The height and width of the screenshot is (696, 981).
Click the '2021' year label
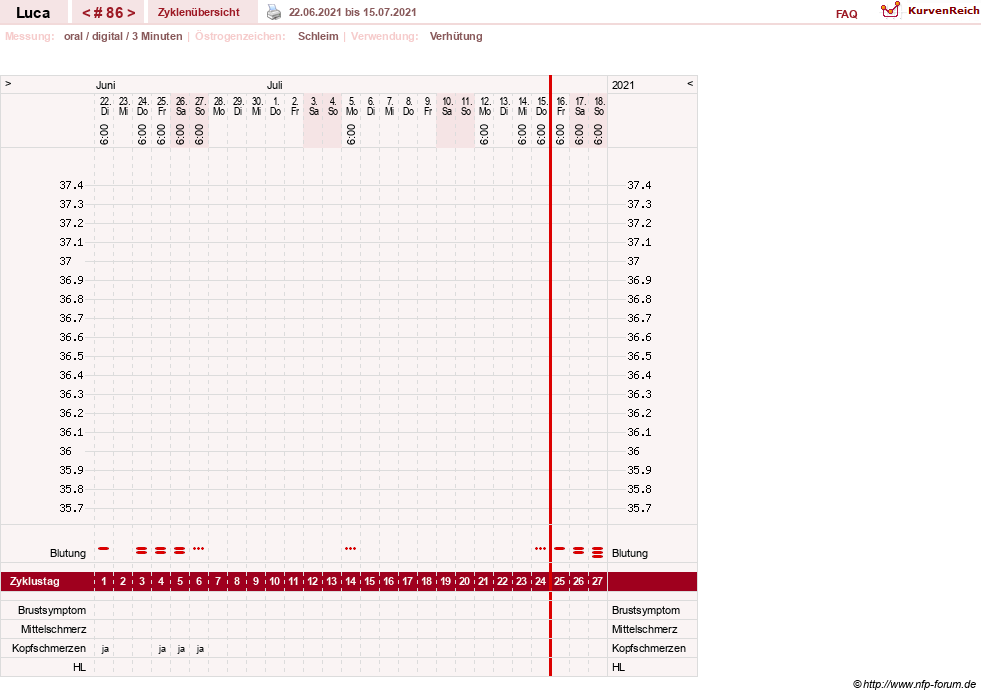click(x=623, y=85)
